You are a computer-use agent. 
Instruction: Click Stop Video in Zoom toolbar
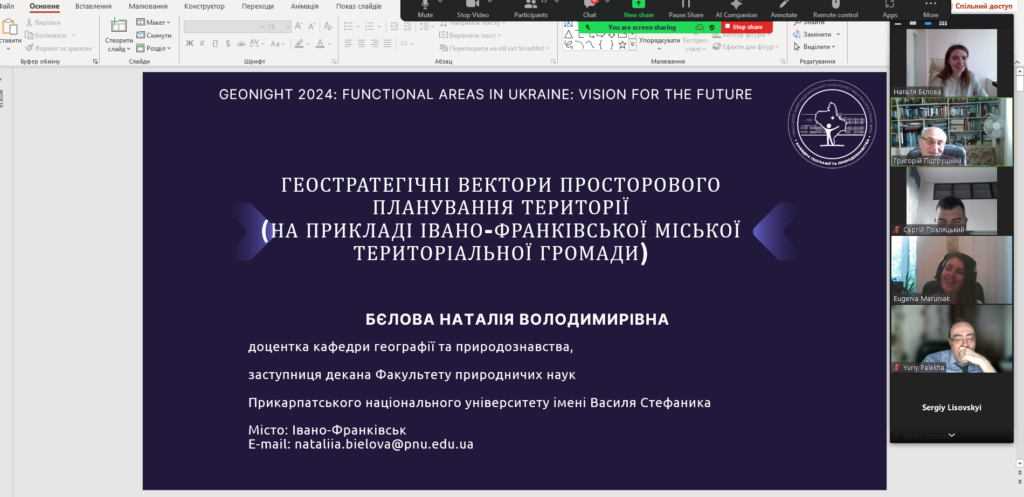point(472,7)
